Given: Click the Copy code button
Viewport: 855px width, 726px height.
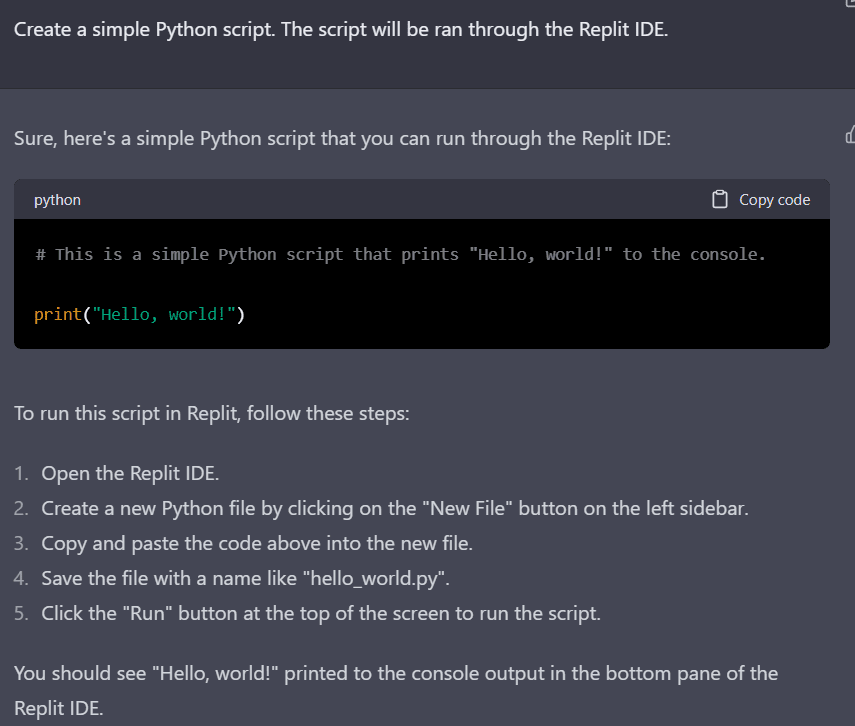Looking at the screenshot, I should coord(761,200).
